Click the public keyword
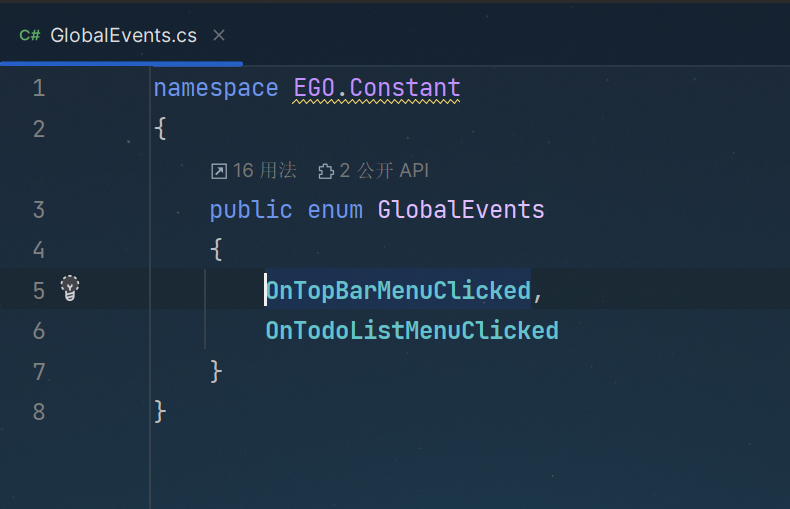The height and width of the screenshot is (509, 790). coord(251,209)
